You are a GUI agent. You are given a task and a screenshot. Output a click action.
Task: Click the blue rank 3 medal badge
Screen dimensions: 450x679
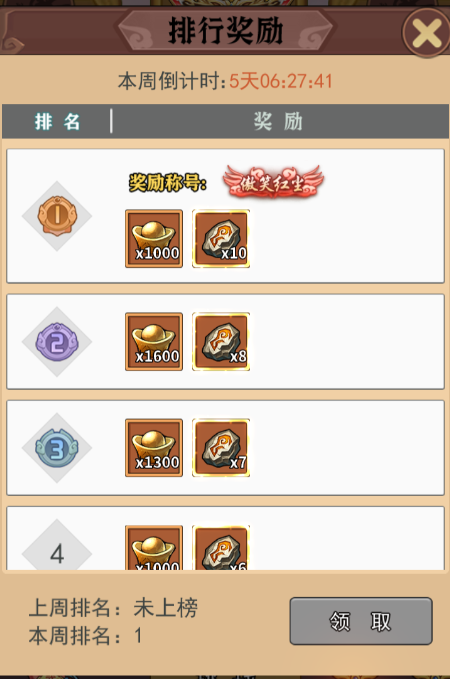57,448
